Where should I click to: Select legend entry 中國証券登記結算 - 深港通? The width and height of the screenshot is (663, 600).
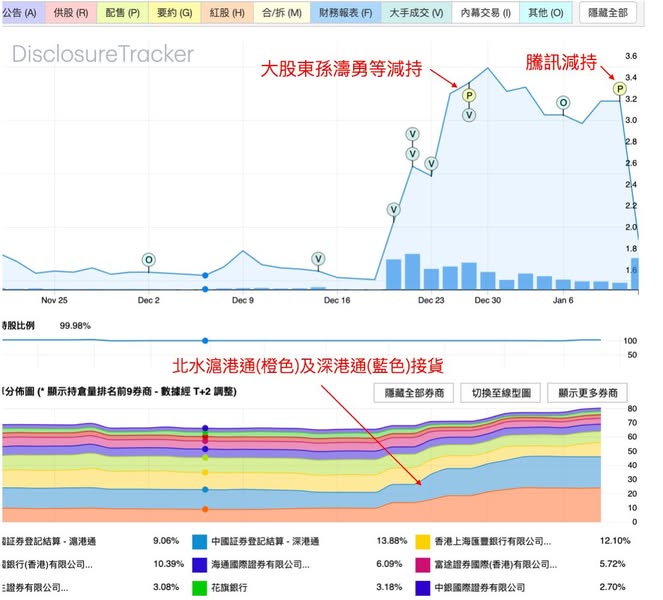[266, 541]
